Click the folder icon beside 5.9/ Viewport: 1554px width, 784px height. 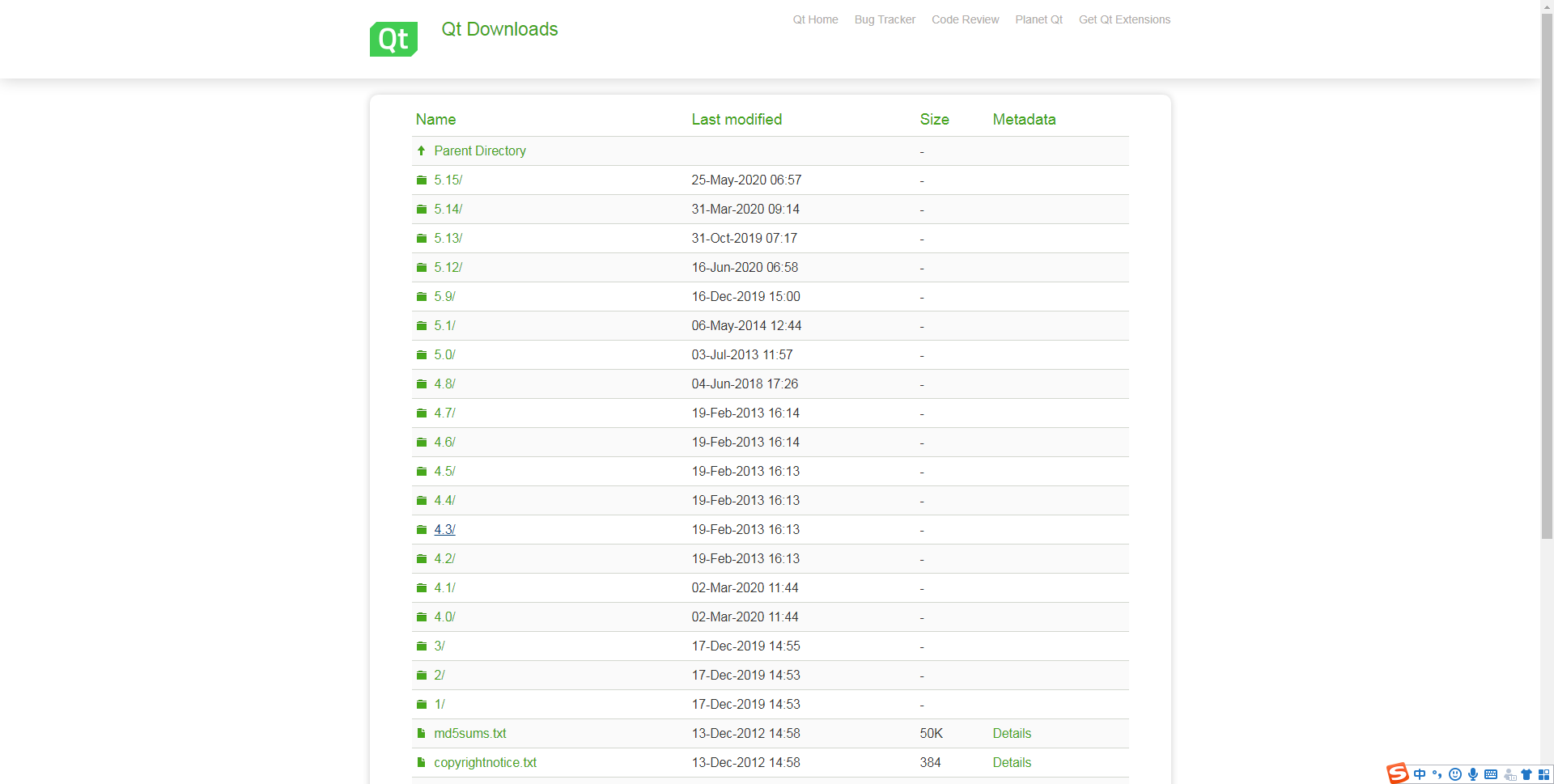(421, 296)
